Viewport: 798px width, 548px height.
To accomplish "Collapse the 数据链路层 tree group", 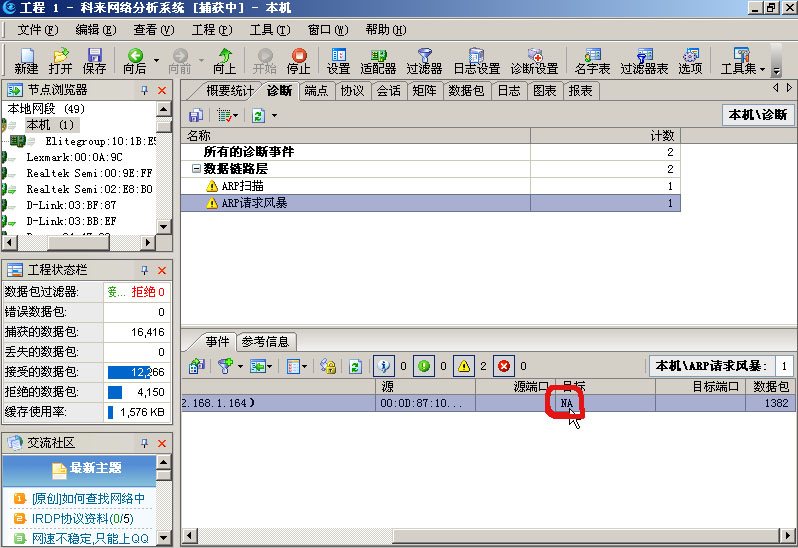I will click(195, 169).
